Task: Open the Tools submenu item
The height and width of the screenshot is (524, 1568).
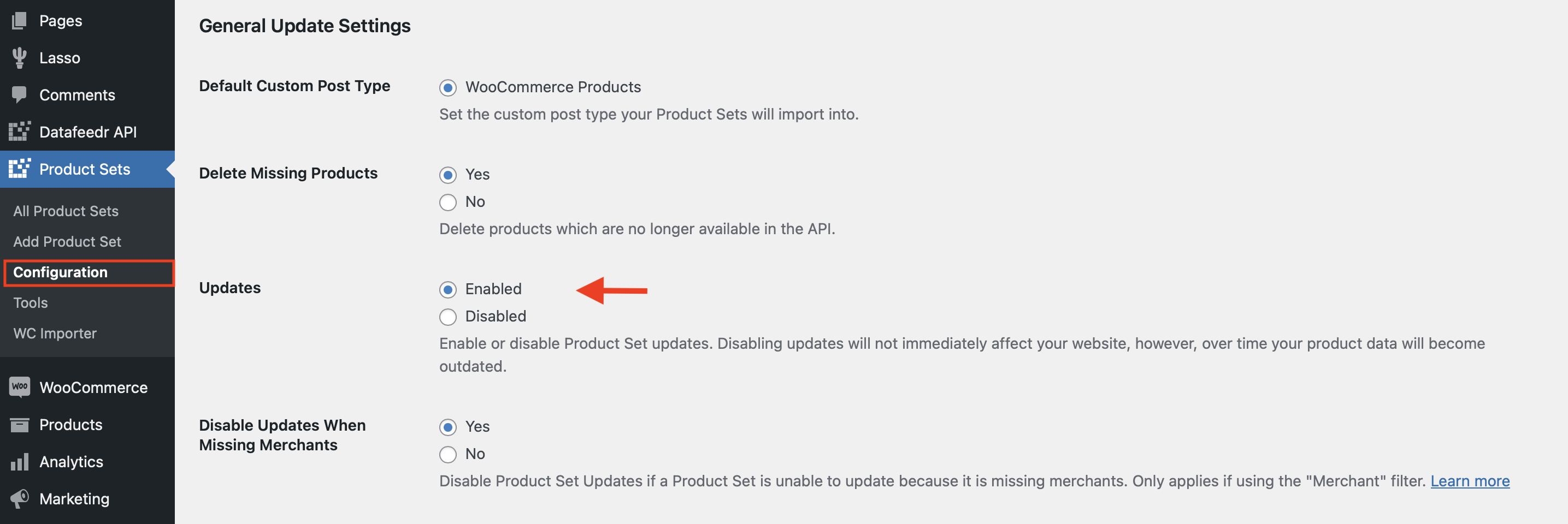Action: (x=31, y=303)
